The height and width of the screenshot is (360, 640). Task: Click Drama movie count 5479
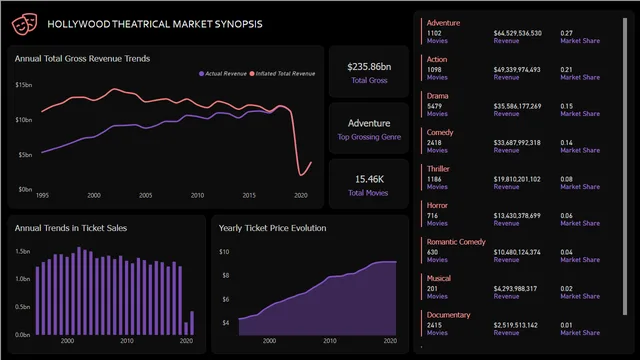click(x=434, y=106)
